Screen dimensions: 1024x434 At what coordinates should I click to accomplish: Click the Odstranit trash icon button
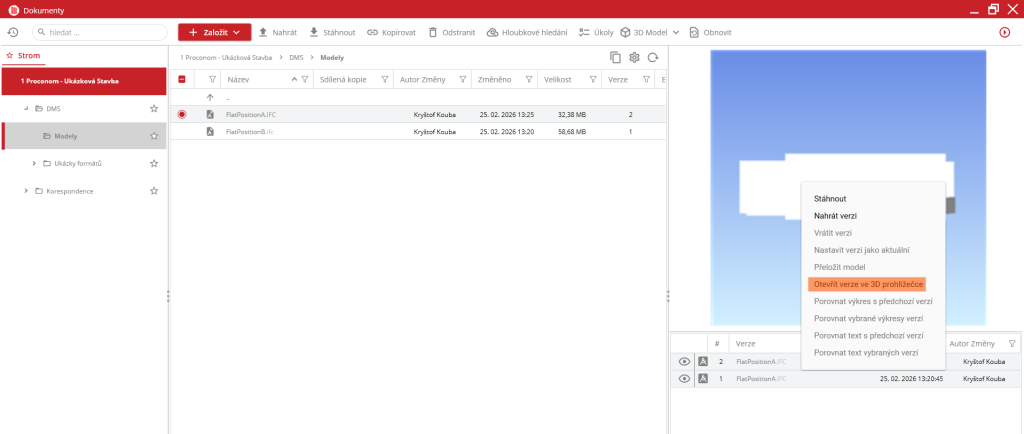446,32
